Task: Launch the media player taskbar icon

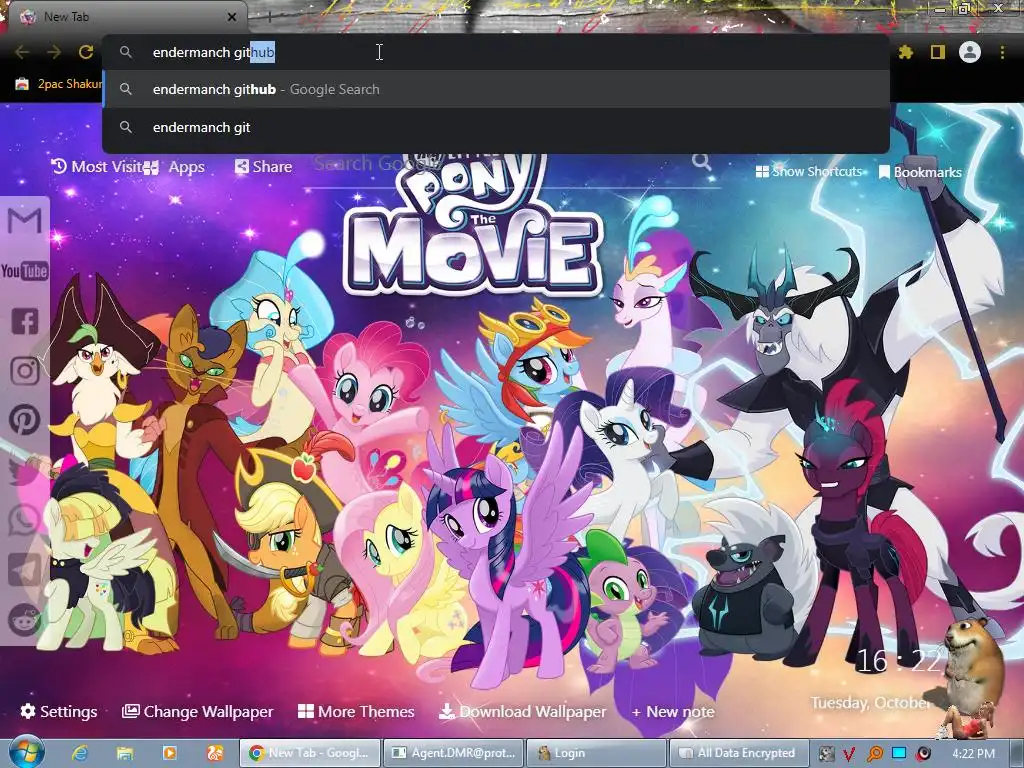Action: (x=170, y=753)
